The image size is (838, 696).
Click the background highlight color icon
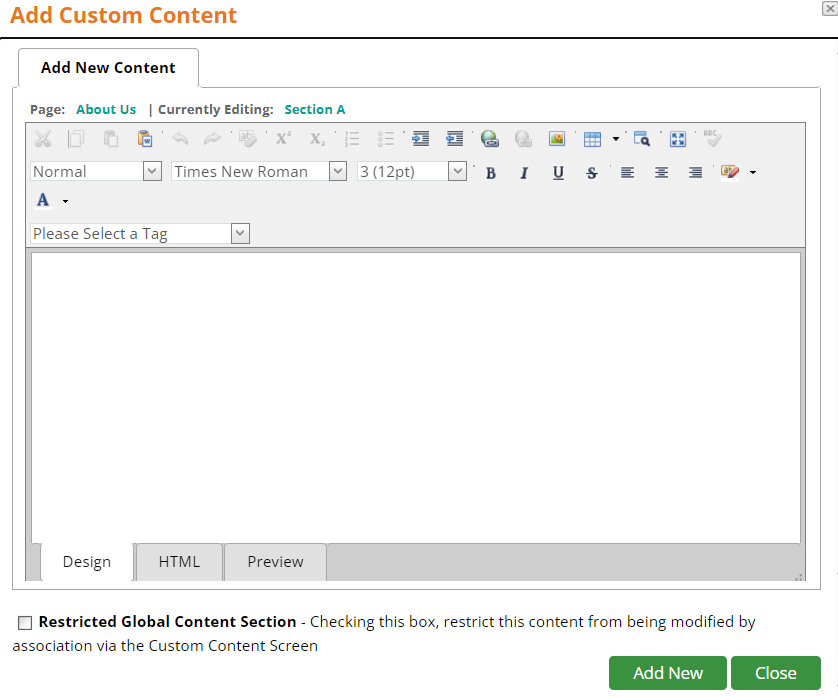pos(730,173)
